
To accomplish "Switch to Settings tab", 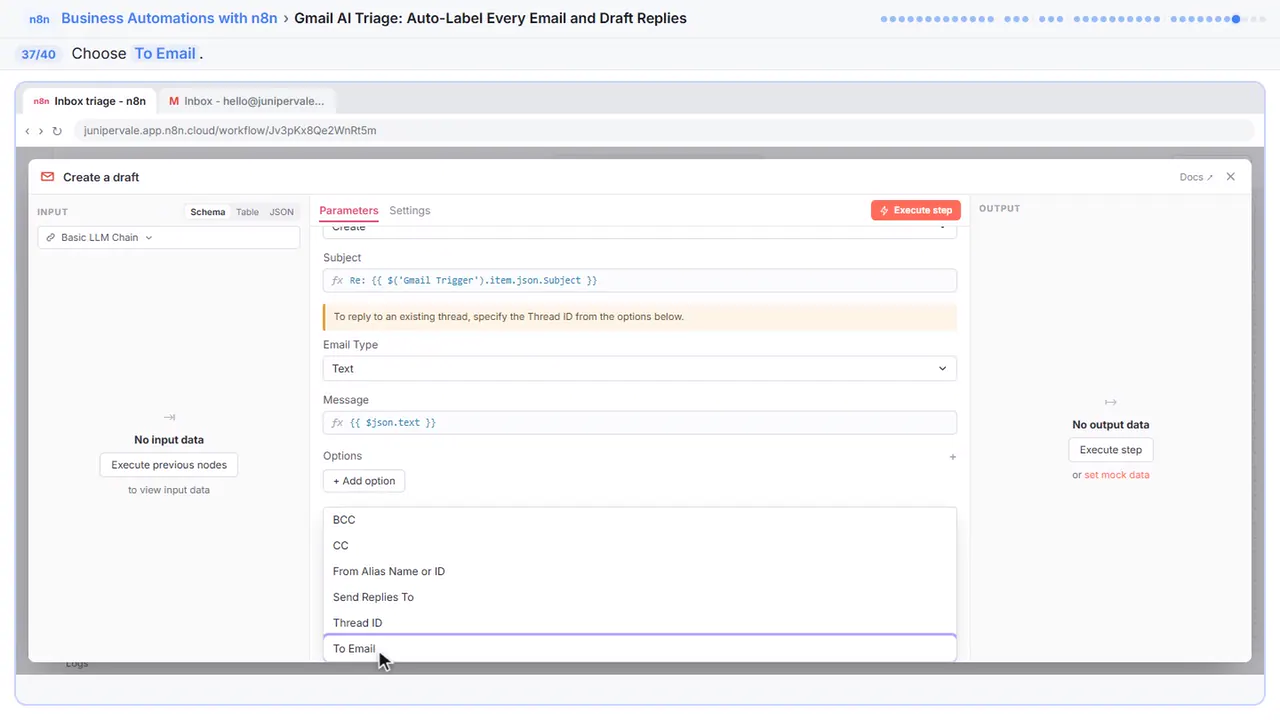I will [x=410, y=211].
